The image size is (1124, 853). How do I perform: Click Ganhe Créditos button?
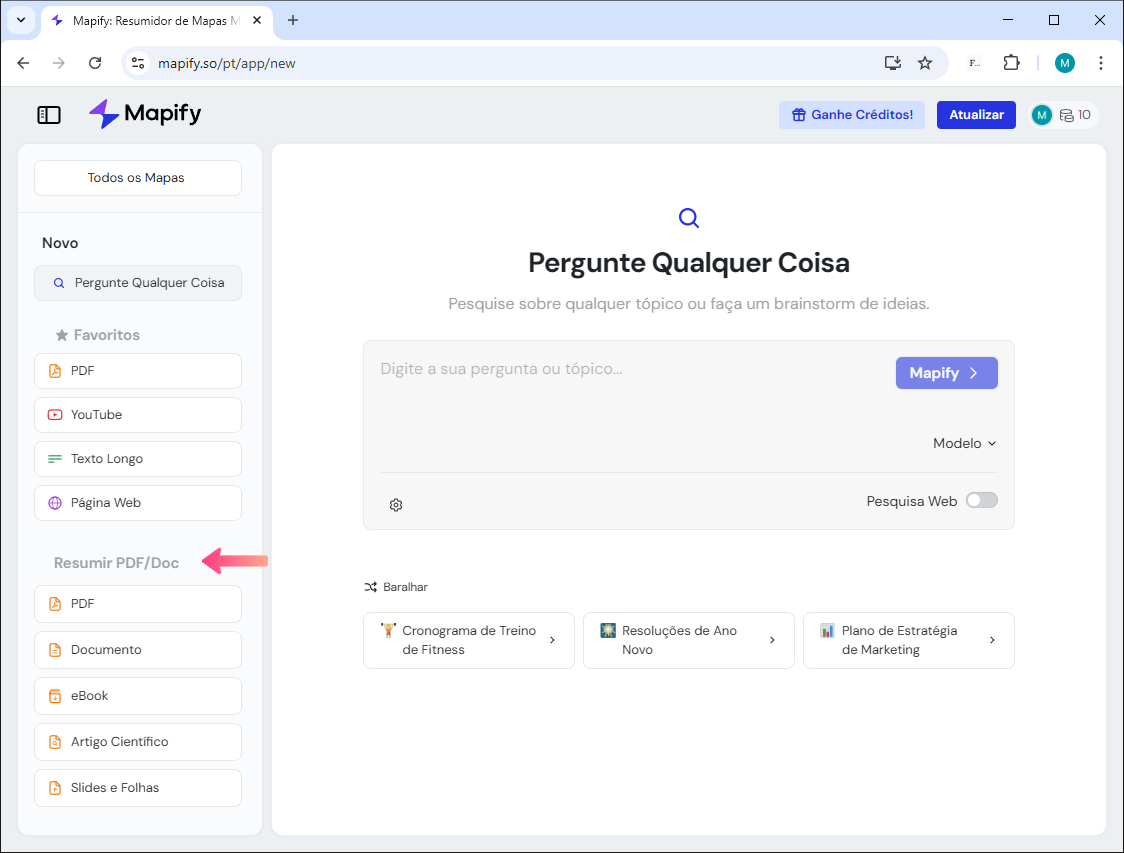[x=852, y=115]
